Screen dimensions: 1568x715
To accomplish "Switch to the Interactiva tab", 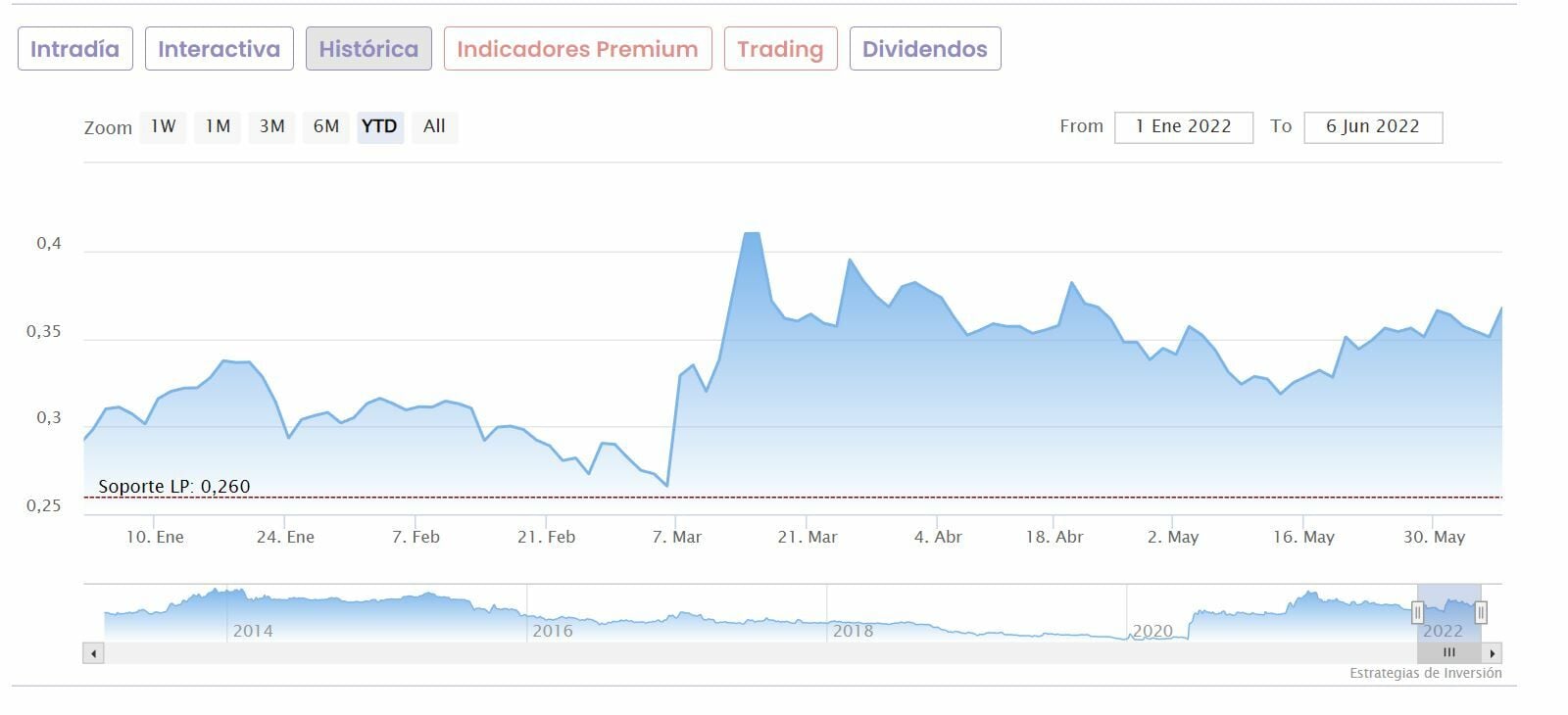I will [219, 49].
